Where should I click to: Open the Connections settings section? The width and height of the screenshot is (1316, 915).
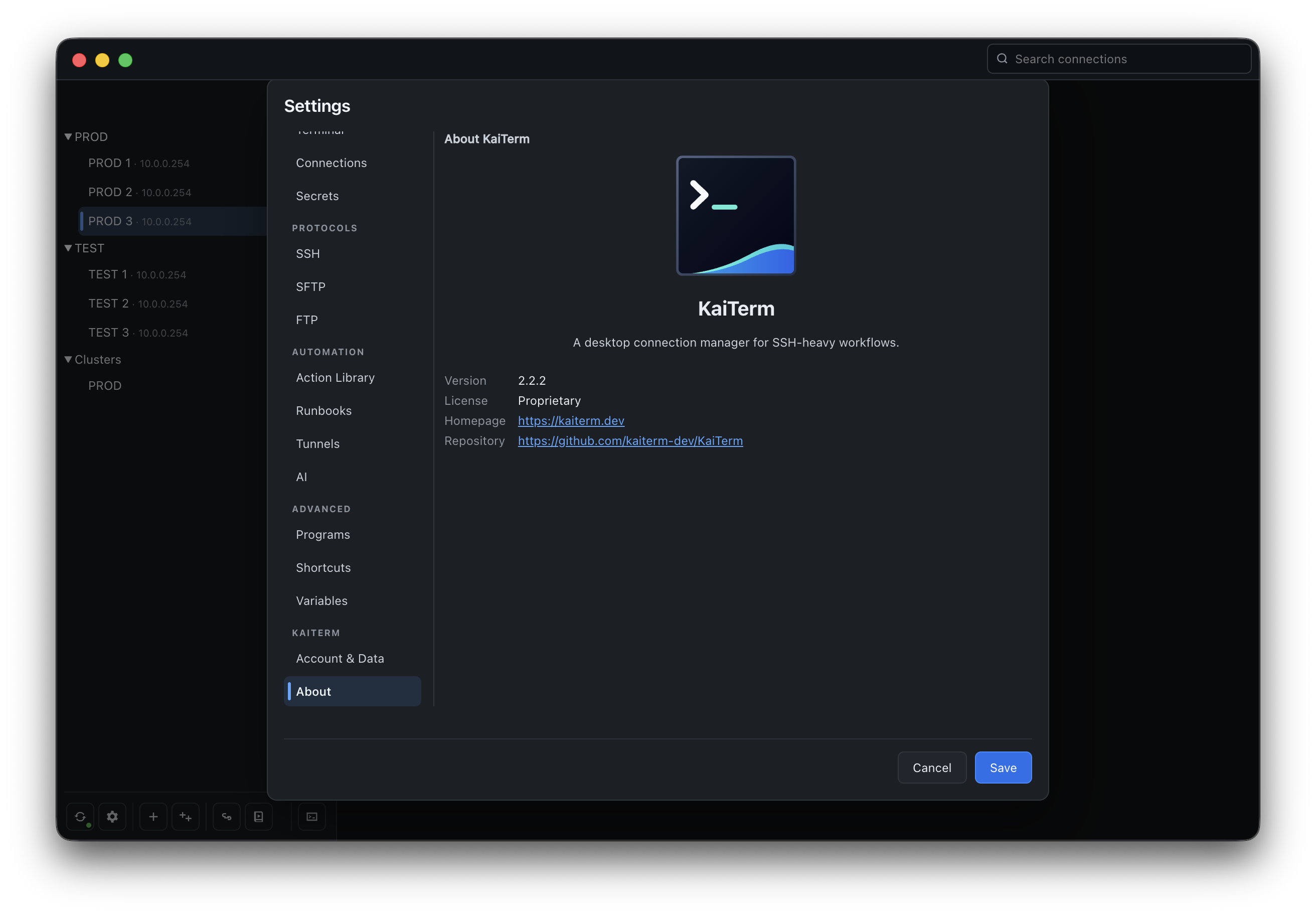tap(353, 163)
